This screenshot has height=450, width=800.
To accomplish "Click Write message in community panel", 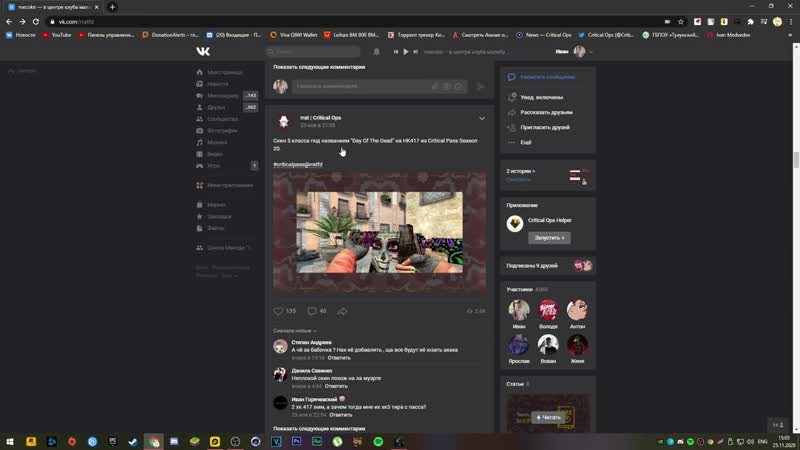I will click(547, 77).
